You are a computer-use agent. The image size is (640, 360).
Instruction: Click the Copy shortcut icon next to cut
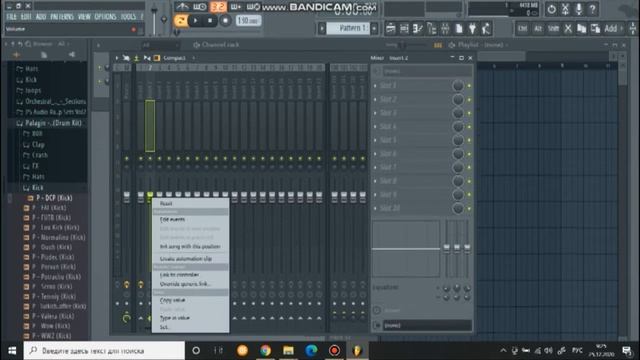point(581,29)
